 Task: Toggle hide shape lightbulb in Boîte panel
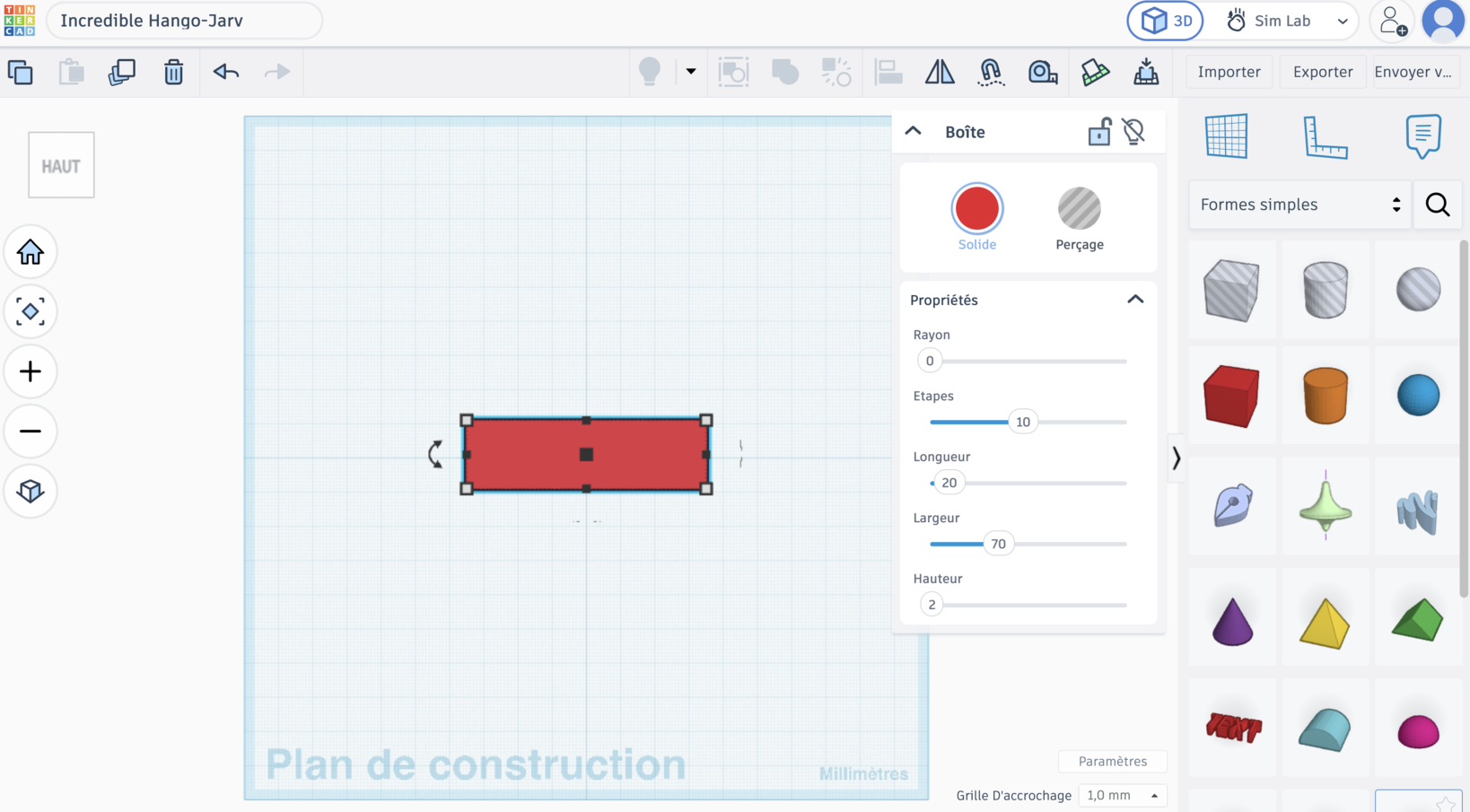1133,132
